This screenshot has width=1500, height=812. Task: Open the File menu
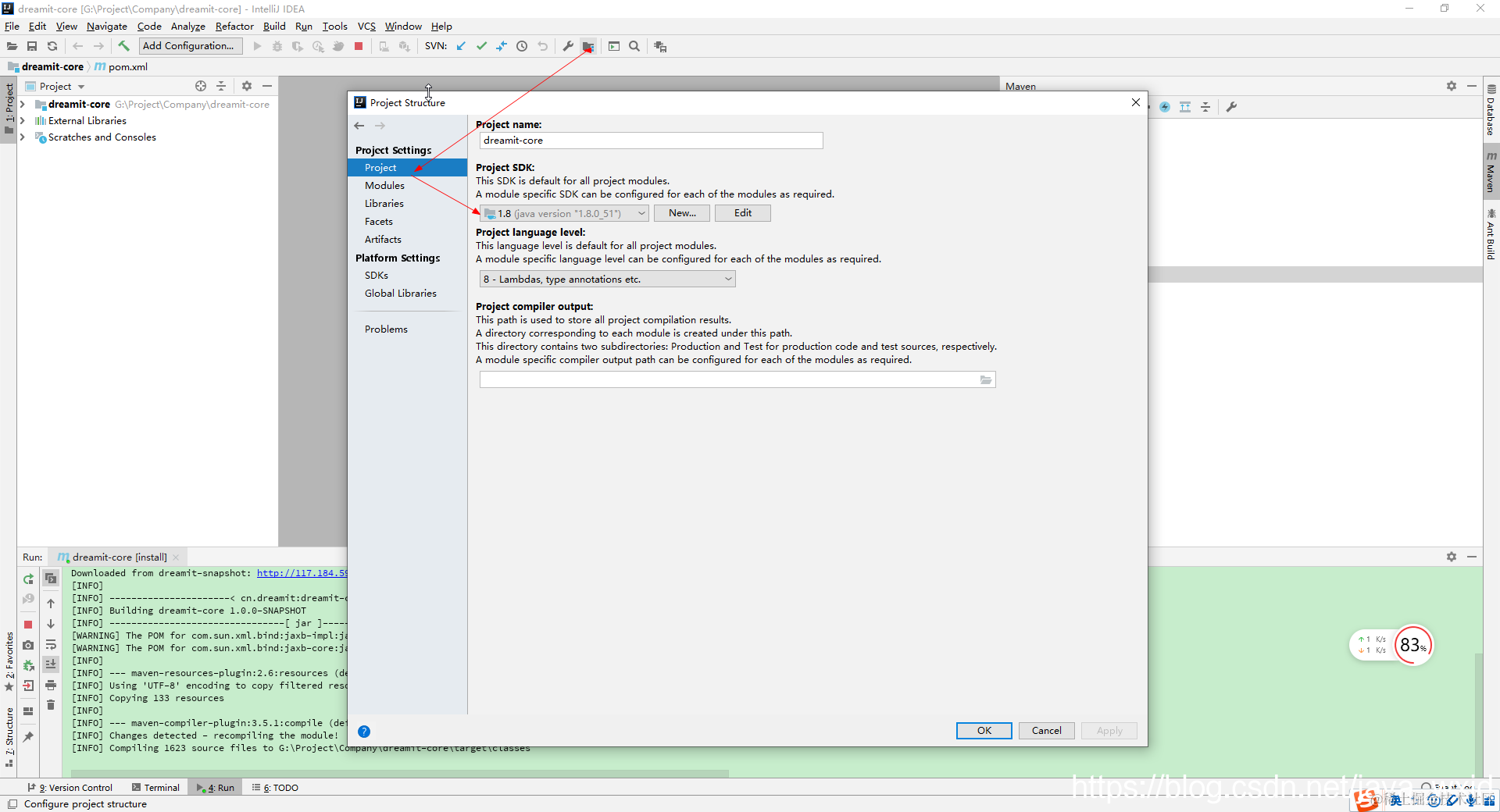[x=12, y=26]
